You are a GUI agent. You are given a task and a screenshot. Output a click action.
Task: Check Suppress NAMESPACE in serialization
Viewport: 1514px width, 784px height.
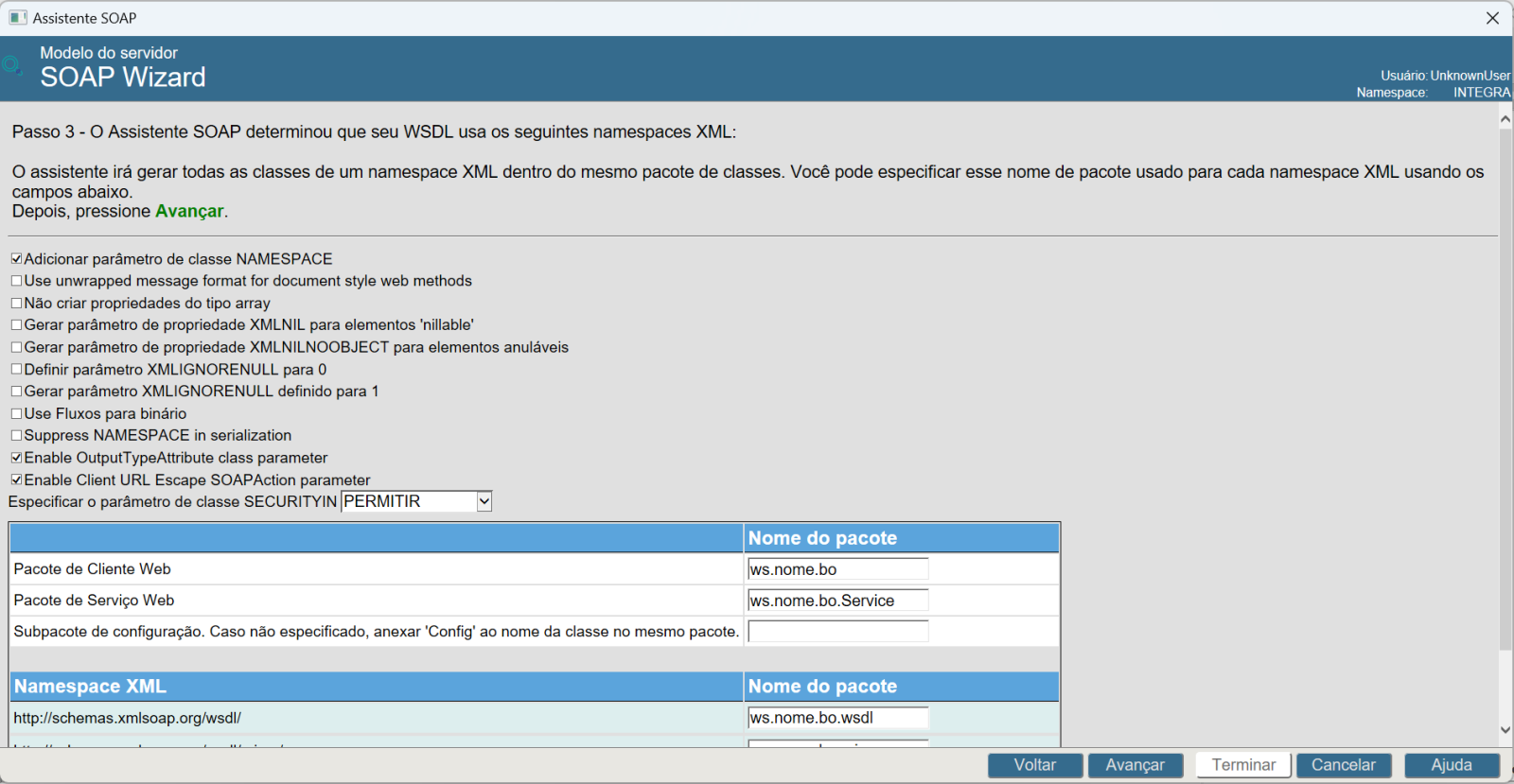point(16,436)
